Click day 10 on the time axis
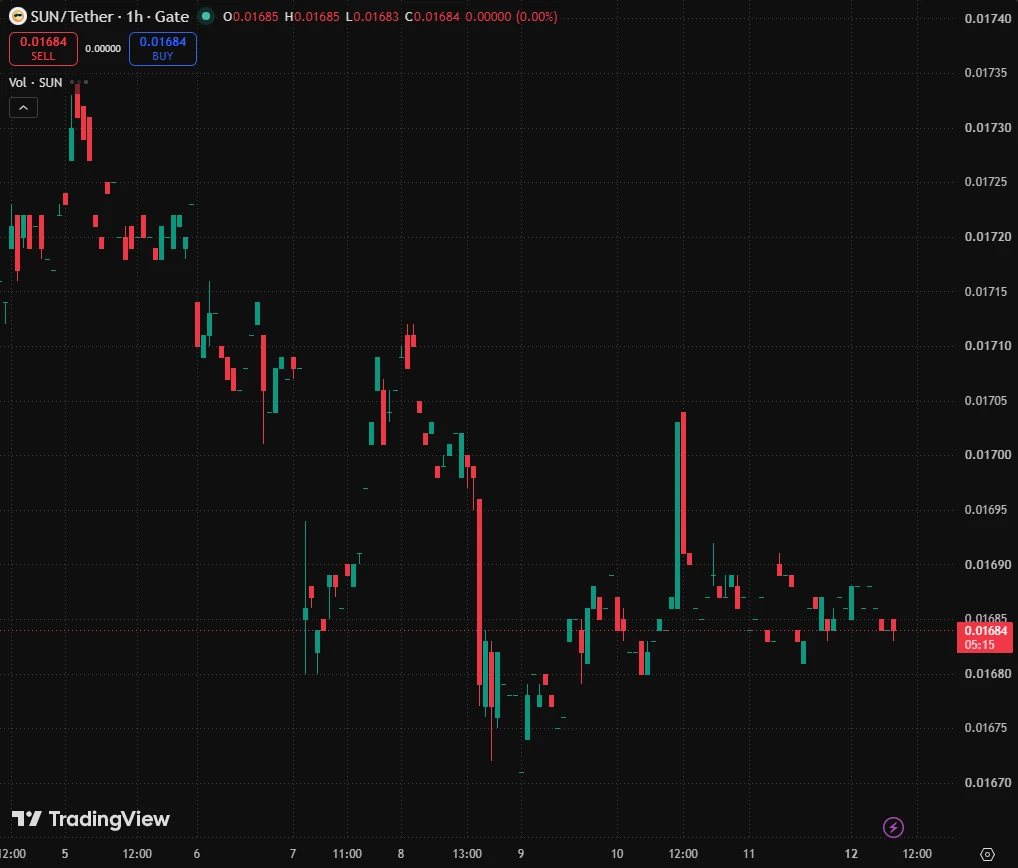The image size is (1018, 868). [617, 854]
